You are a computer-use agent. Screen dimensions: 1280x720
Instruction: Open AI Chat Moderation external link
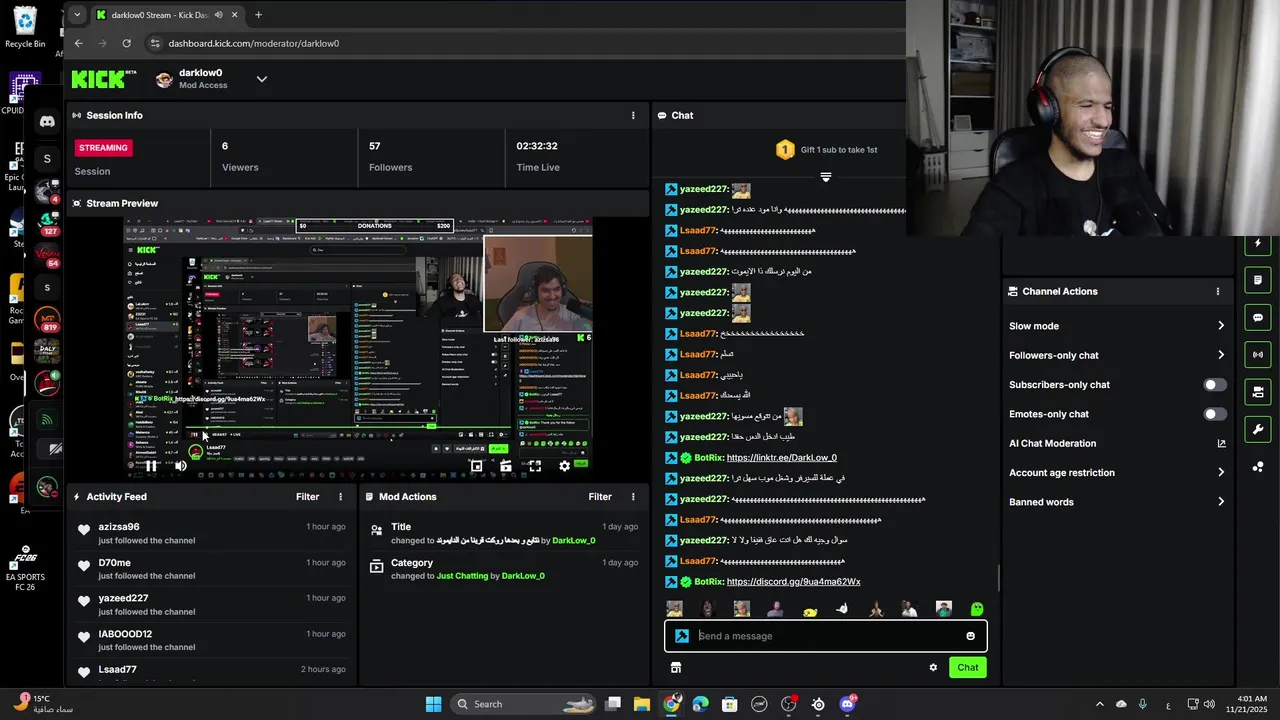point(1221,444)
